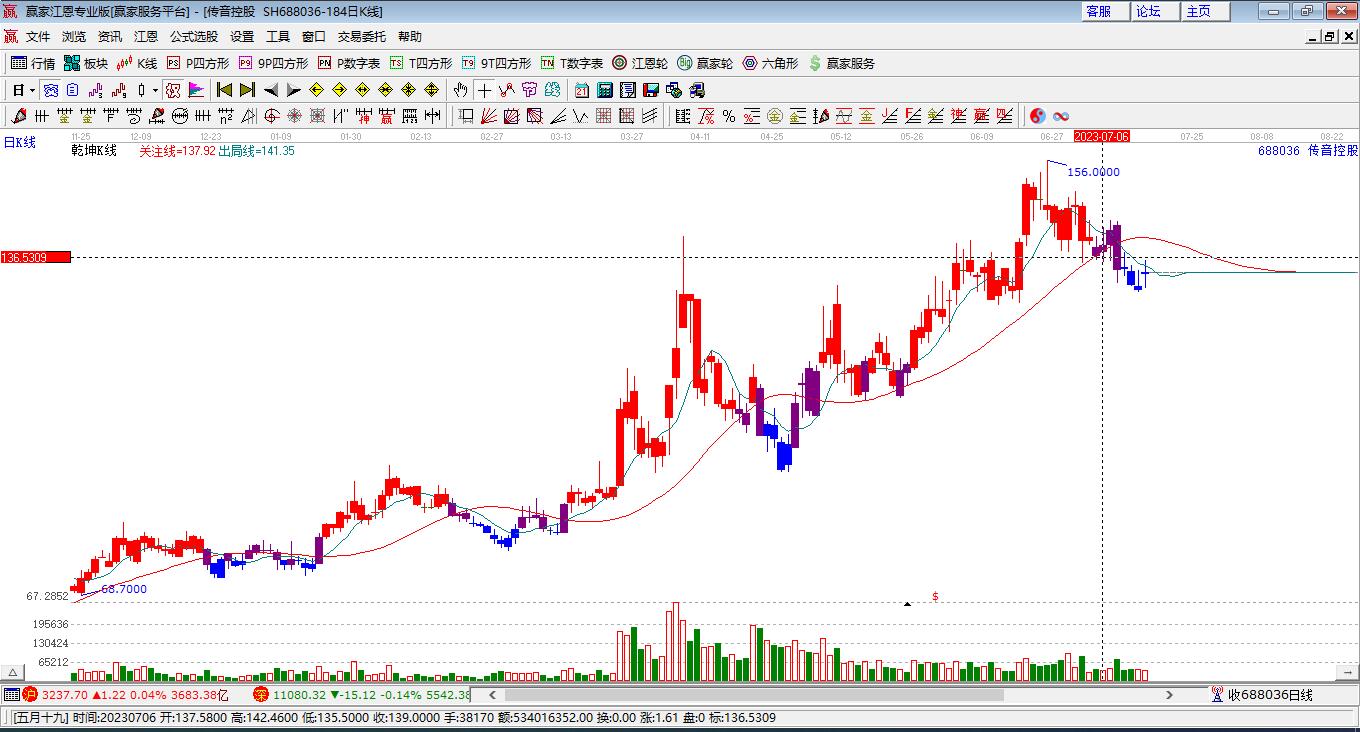The width and height of the screenshot is (1360, 732).
Task: Switch to K线 candlestick chart
Action: coord(137,63)
